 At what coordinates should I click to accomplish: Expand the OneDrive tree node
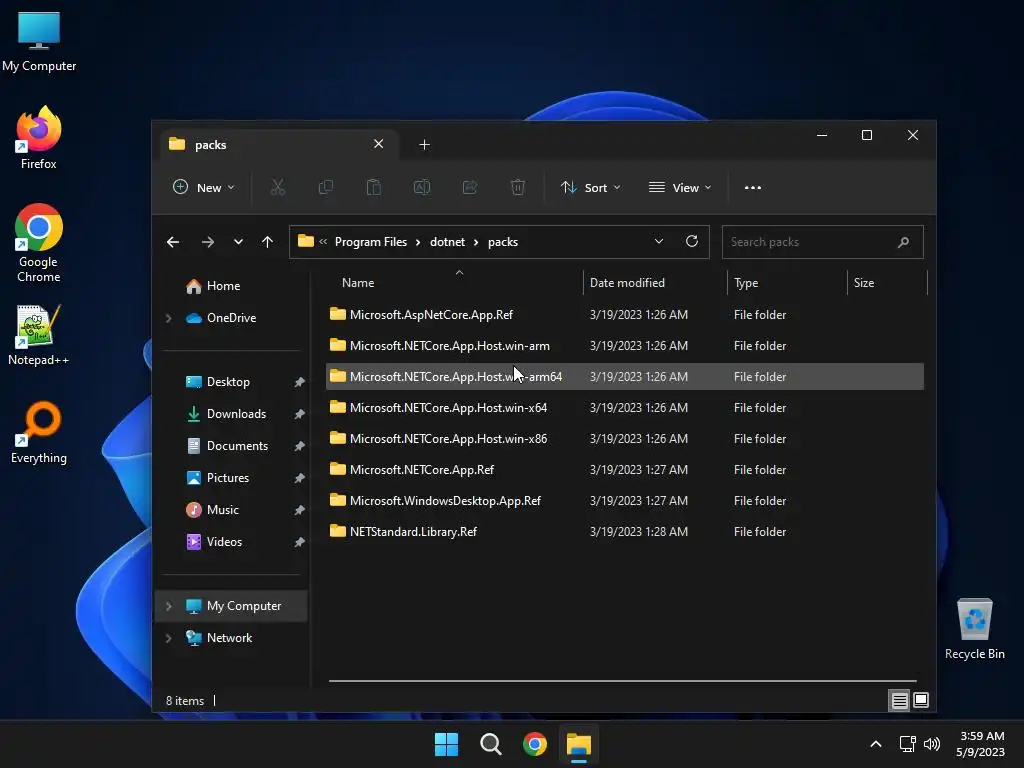(x=168, y=318)
